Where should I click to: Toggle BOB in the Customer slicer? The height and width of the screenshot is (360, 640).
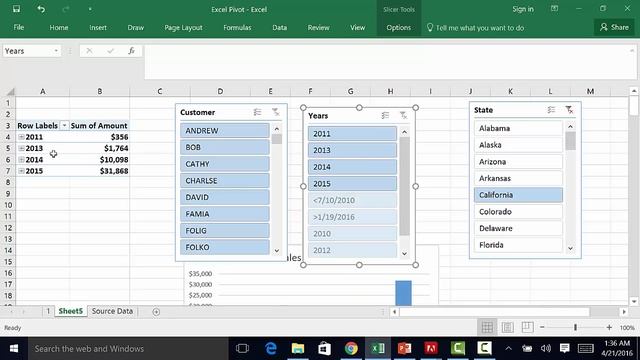click(224, 147)
